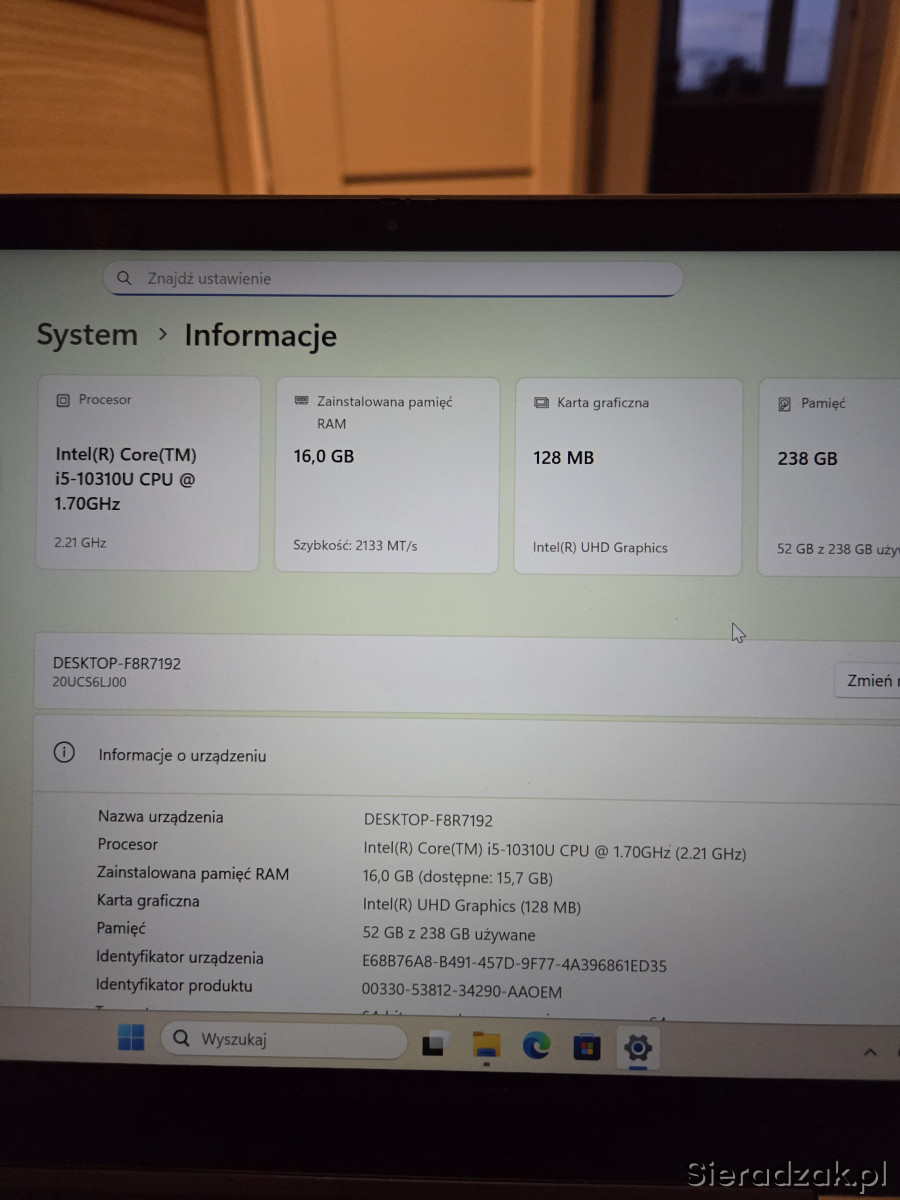Click the RAM memory icon on card
This screenshot has height=1200, width=900.
[301, 401]
